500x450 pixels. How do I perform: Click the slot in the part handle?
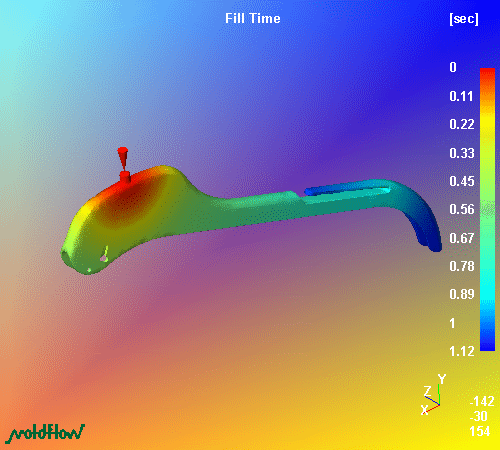tap(347, 194)
